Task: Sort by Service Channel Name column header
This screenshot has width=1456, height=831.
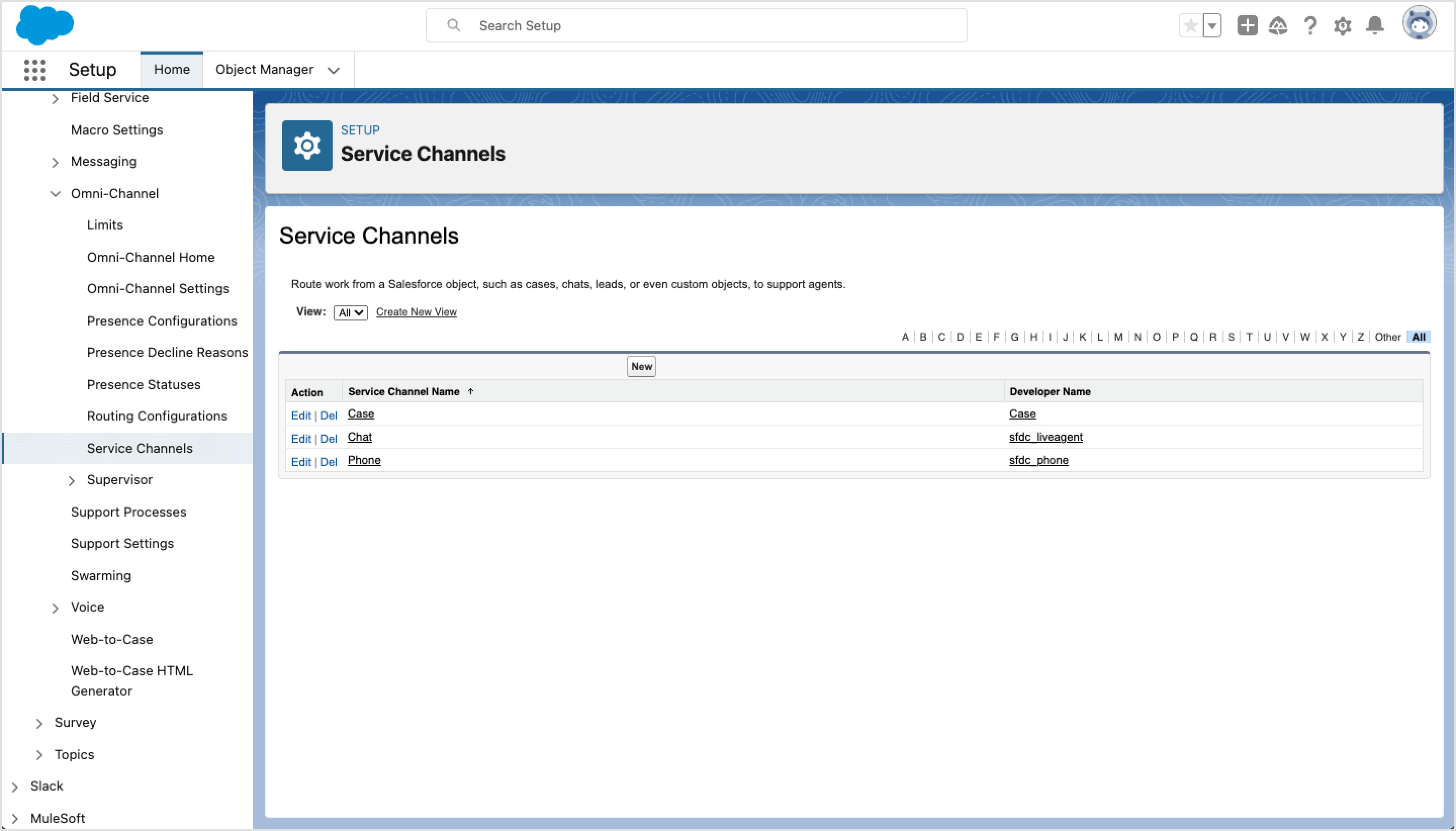Action: (403, 392)
